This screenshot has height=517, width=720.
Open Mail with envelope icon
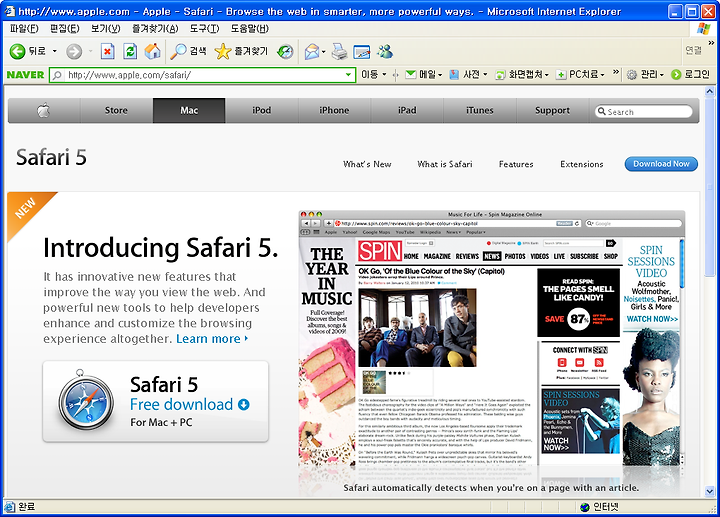pyautogui.click(x=312, y=51)
